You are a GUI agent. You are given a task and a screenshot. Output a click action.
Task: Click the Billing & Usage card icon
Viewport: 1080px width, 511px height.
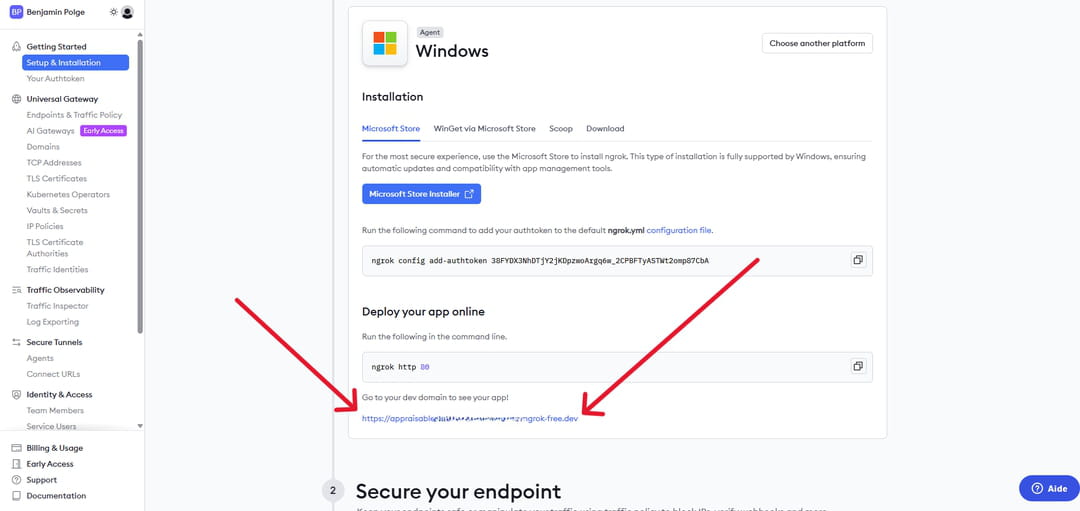tap(16, 448)
